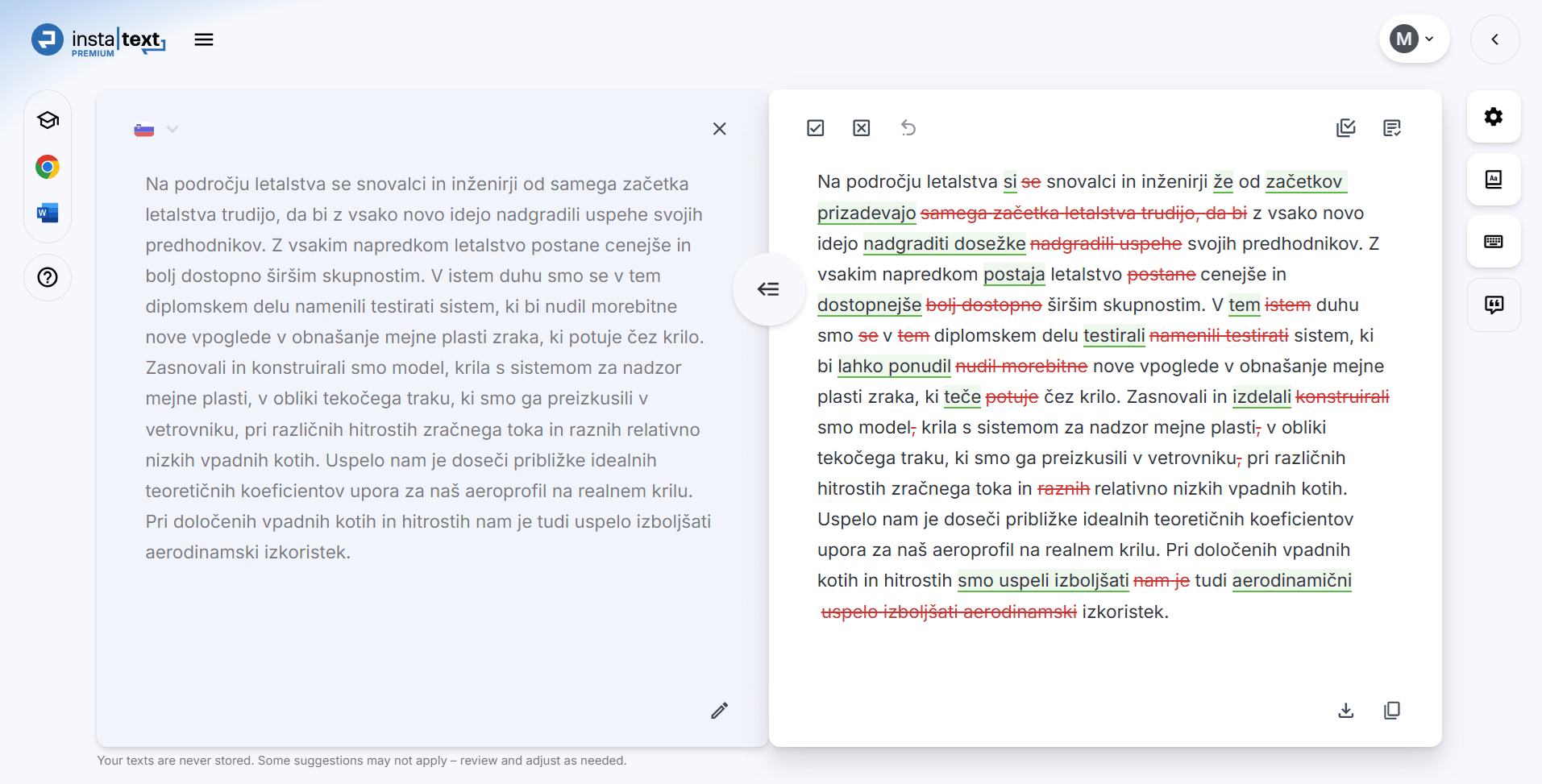Copy the improved text to clipboard

point(1391,710)
